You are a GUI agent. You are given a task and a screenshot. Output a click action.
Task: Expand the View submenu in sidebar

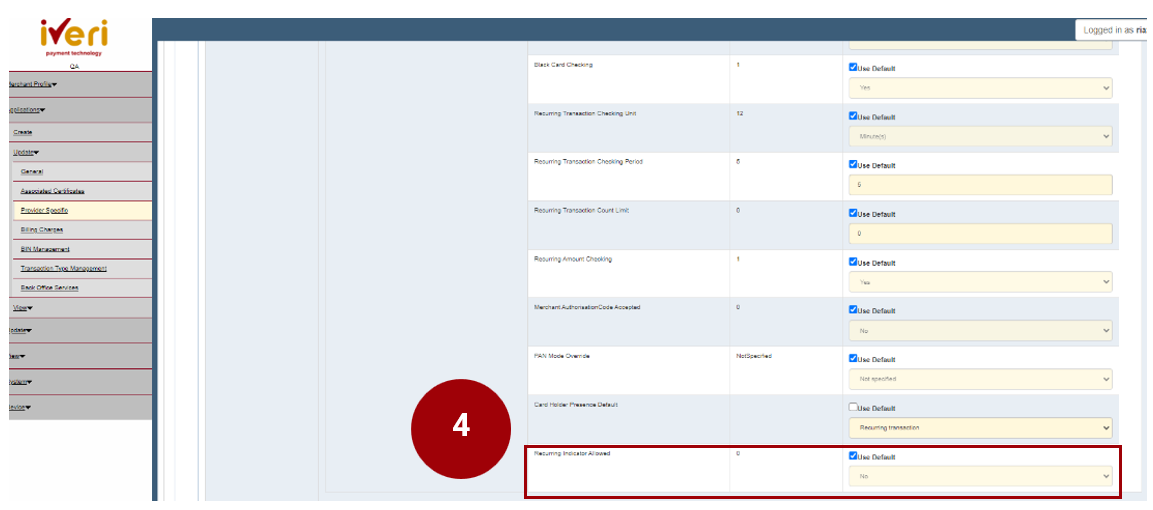pyautogui.click(x=22, y=308)
